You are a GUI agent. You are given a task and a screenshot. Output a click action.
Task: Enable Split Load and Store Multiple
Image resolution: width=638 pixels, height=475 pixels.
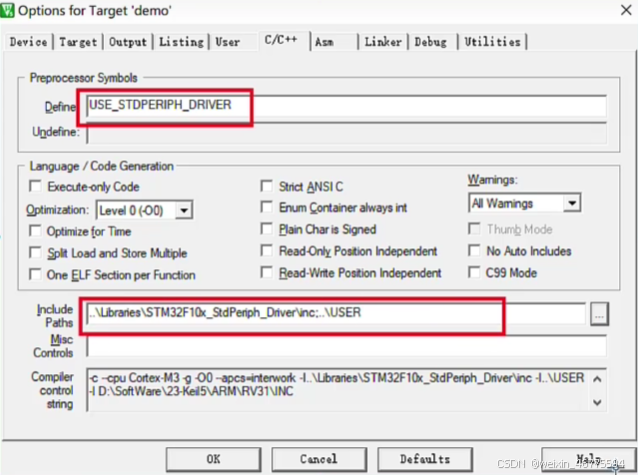tap(35, 253)
